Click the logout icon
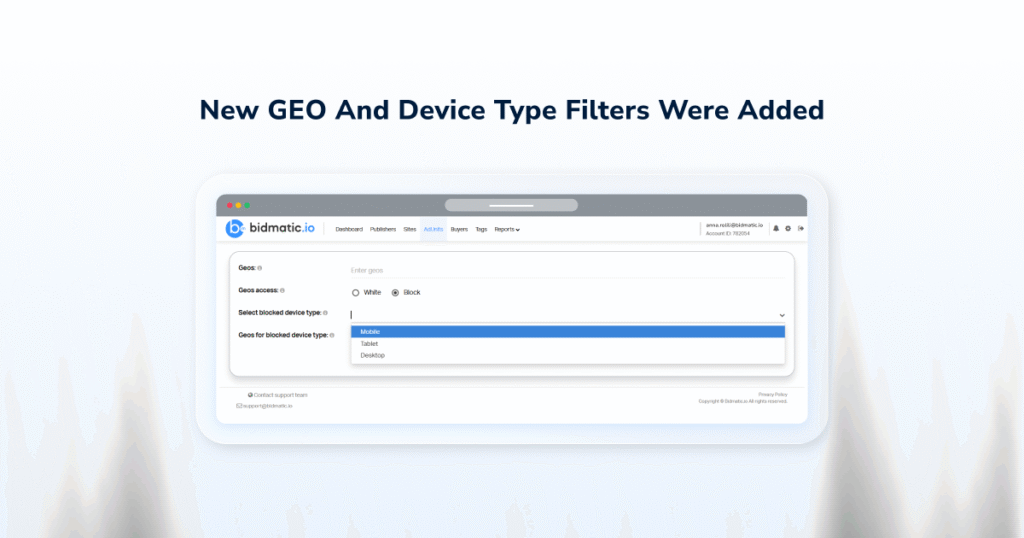Viewport: 1024px width, 538px height. pos(801,229)
